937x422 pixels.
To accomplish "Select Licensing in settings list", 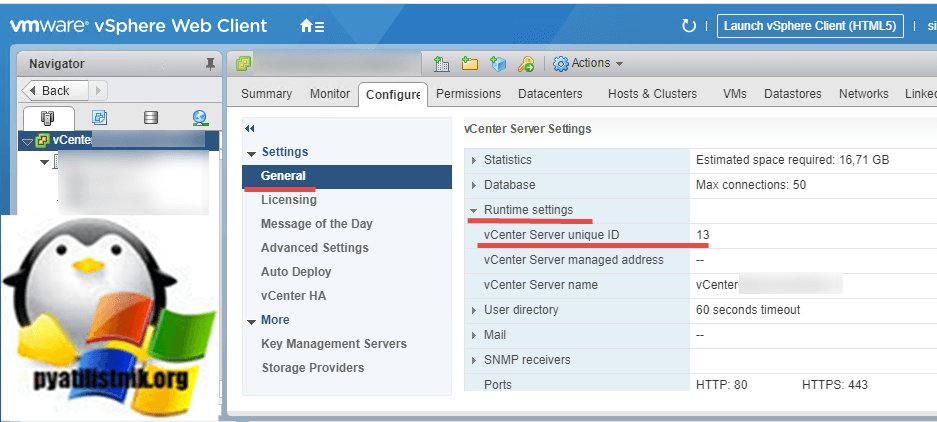I will (x=288, y=200).
